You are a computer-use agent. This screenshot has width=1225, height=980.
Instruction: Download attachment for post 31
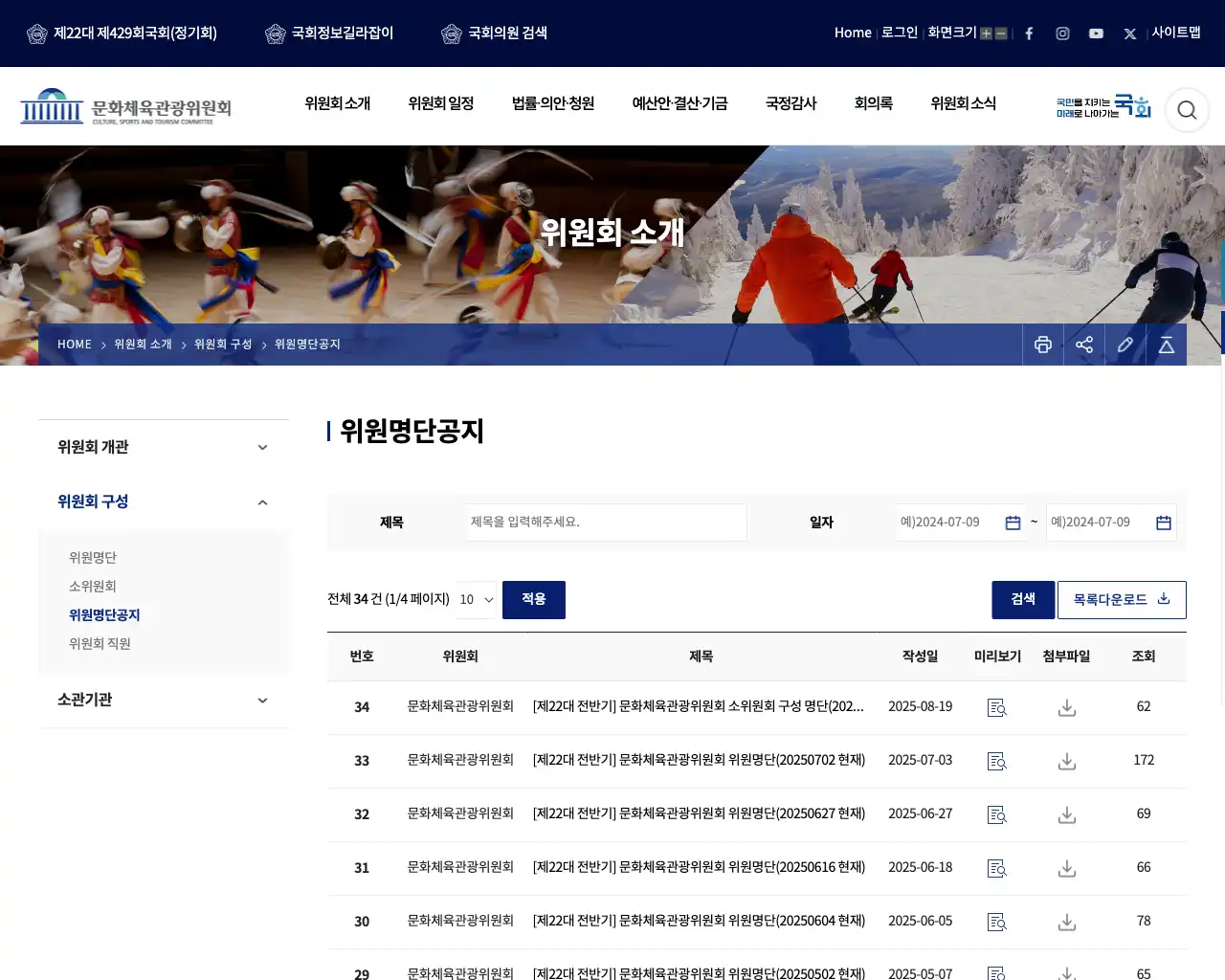pyautogui.click(x=1067, y=868)
